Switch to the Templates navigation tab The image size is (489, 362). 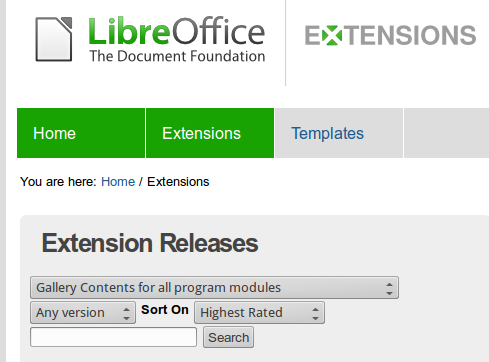tap(339, 133)
